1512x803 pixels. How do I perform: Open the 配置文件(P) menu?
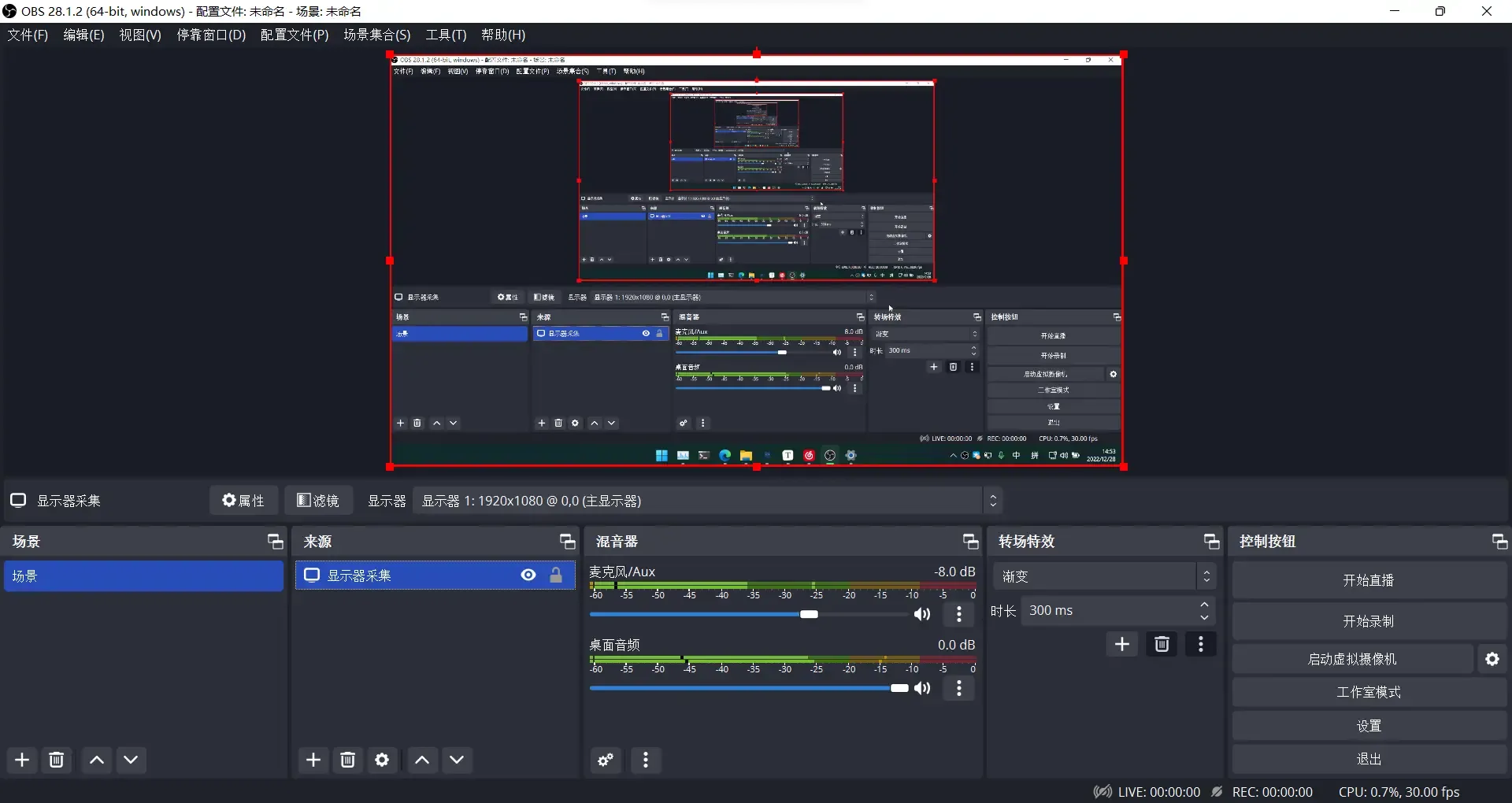[x=295, y=35]
